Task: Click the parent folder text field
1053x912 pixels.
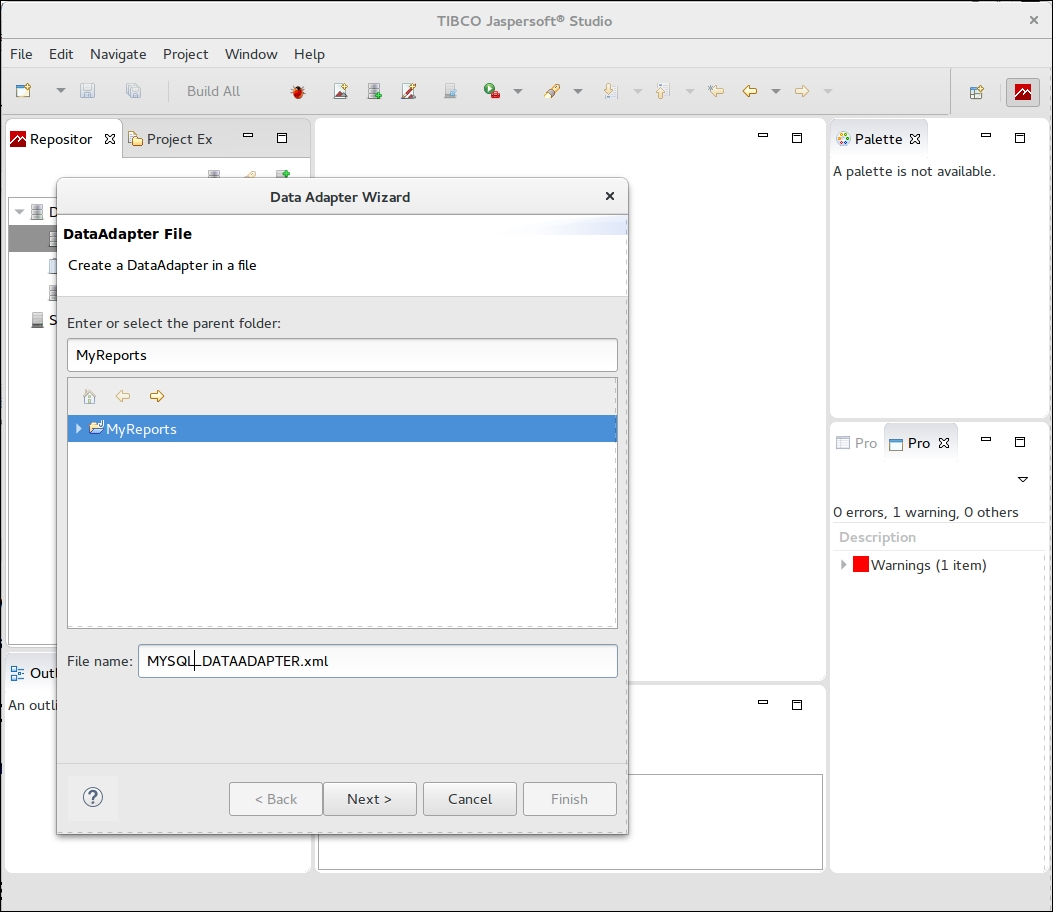Action: point(342,355)
